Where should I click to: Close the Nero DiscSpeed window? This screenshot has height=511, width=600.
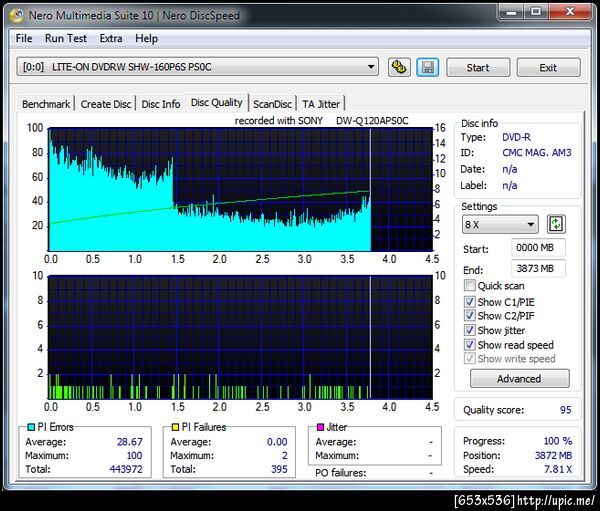click(x=570, y=12)
